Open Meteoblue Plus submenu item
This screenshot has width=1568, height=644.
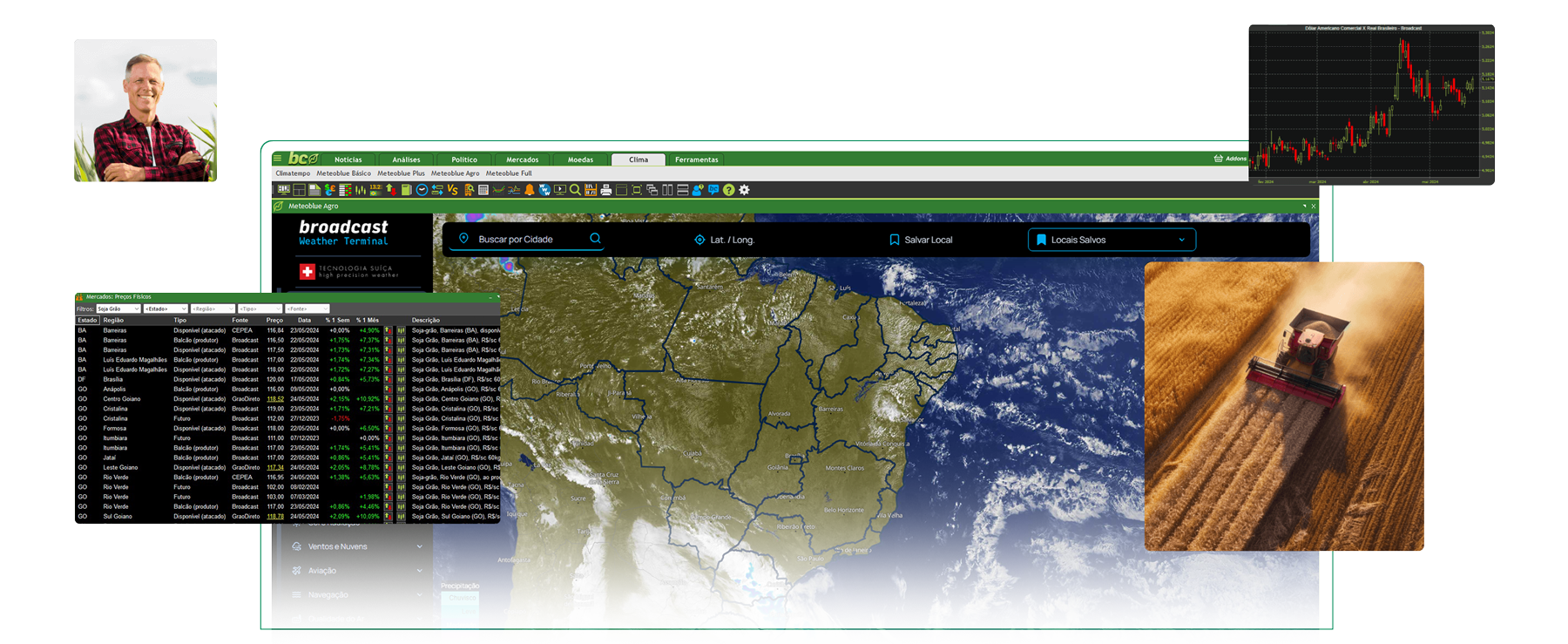click(401, 173)
